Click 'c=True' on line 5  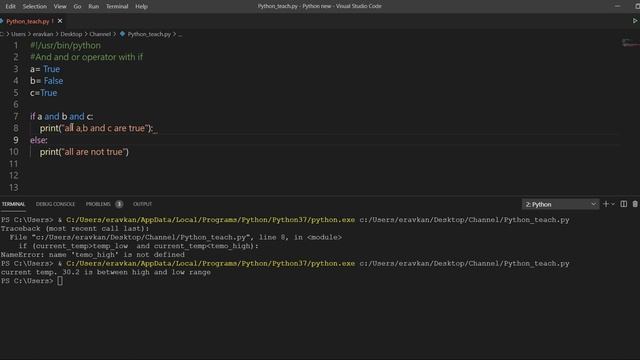pyautogui.click(x=43, y=93)
